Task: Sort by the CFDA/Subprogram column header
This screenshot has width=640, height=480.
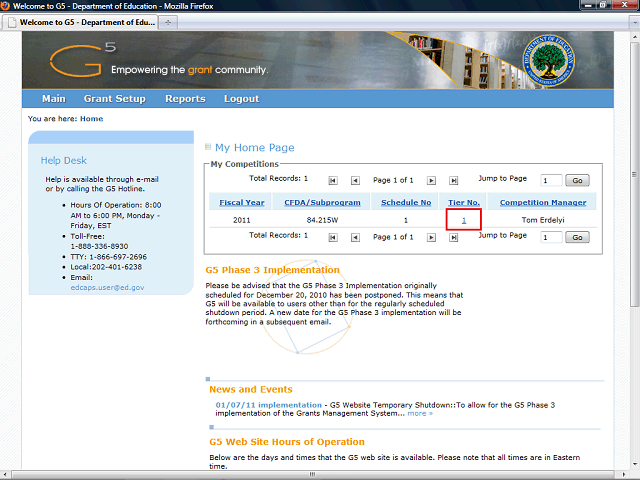Action: point(322,202)
